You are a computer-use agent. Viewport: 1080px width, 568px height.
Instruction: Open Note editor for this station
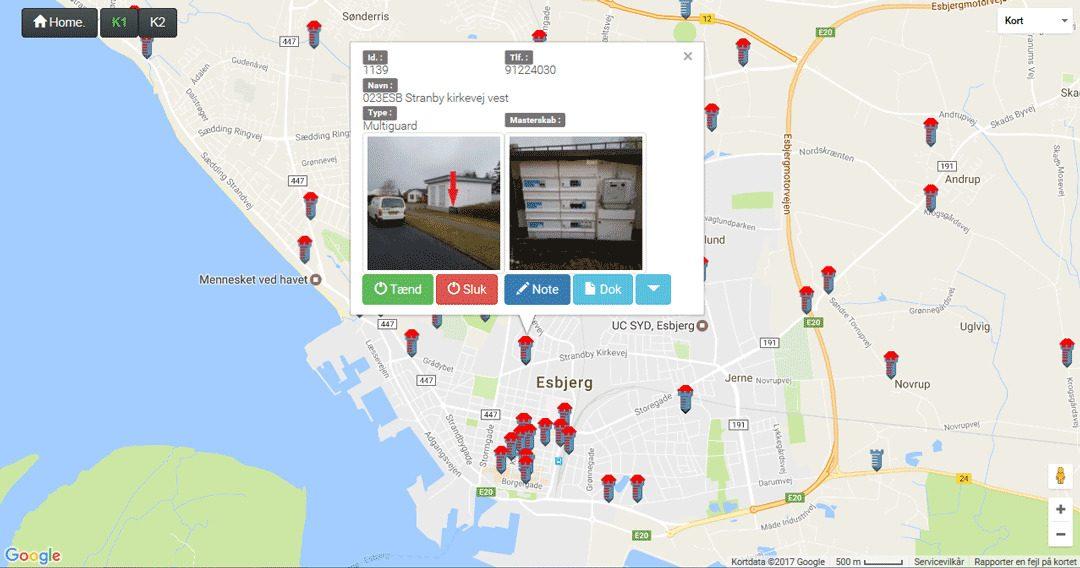[x=537, y=289]
